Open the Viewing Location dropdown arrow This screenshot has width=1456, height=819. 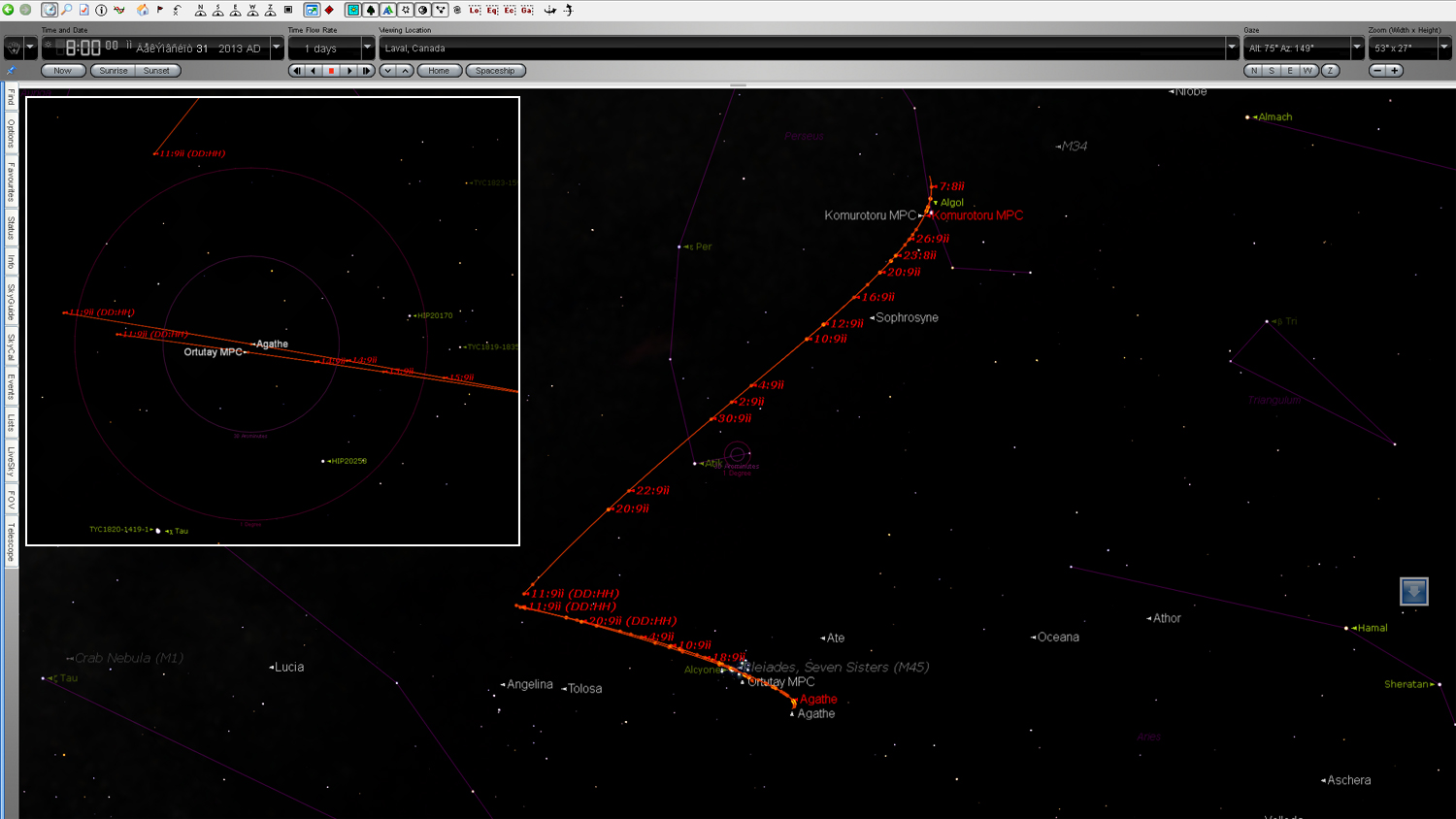coord(1232,47)
